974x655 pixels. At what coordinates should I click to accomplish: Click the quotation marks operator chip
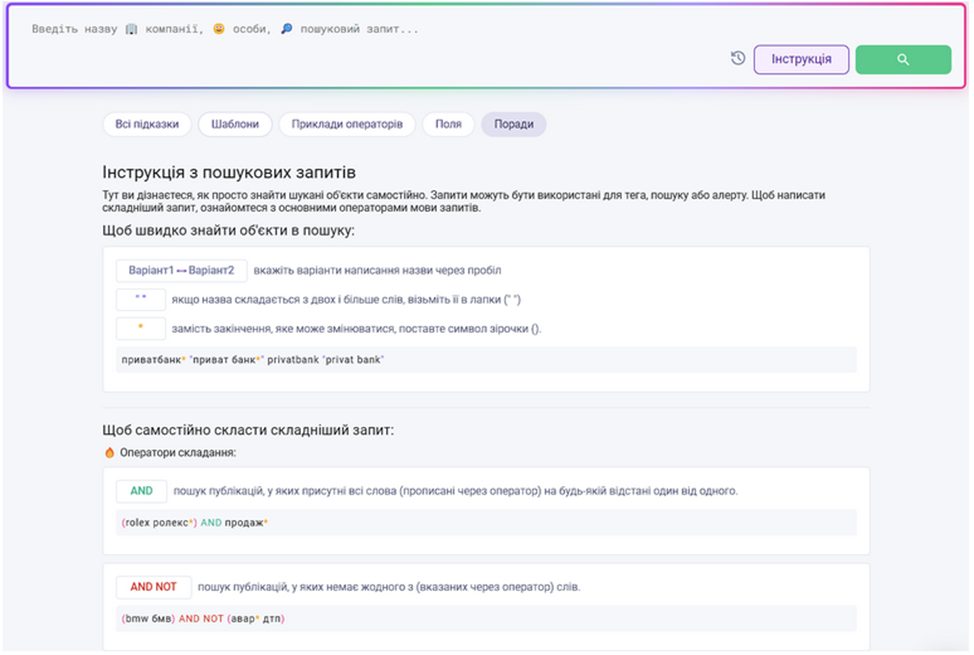140,300
